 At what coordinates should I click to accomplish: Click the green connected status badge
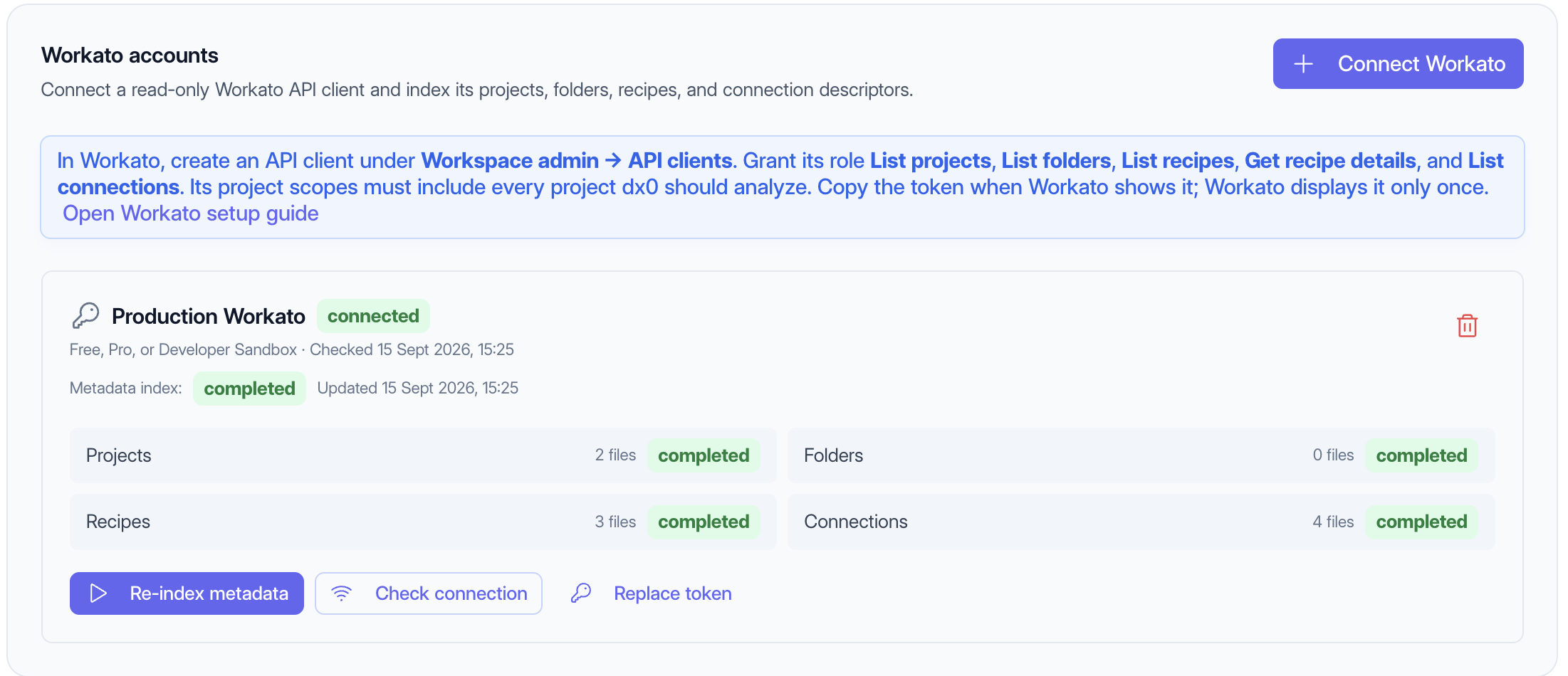373,316
